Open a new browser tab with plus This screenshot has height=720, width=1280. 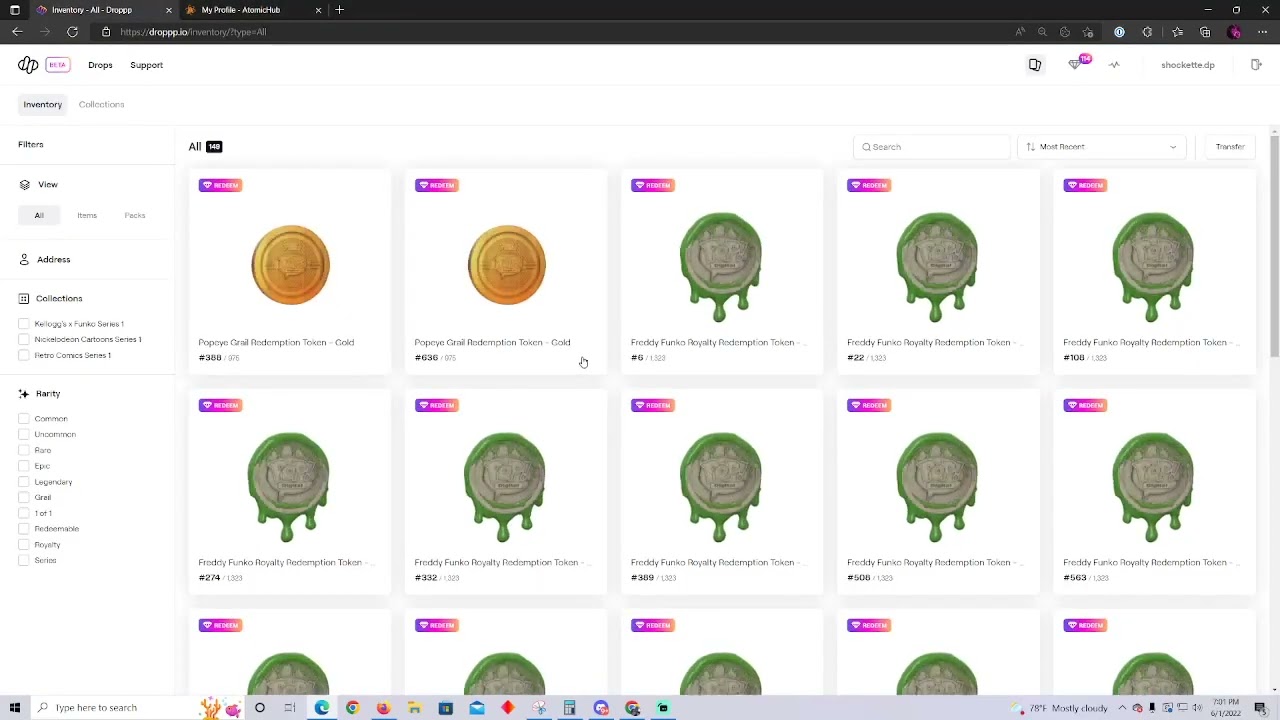(x=339, y=10)
